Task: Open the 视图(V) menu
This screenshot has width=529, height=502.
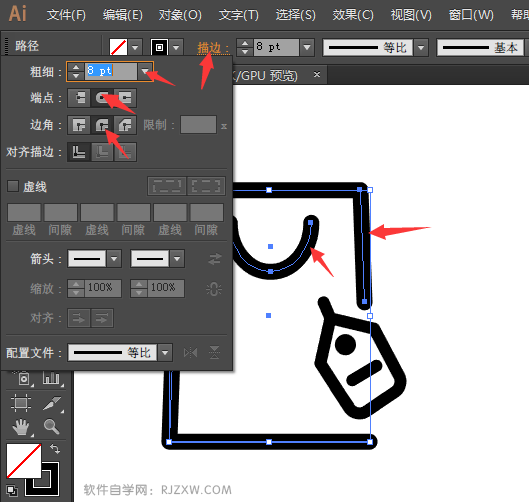Action: [x=411, y=15]
